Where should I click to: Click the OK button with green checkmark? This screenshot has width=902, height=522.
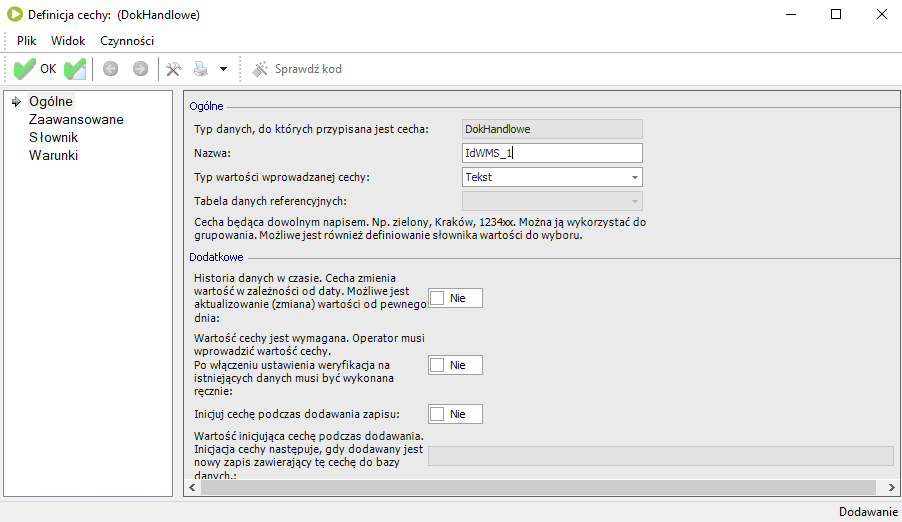coord(35,69)
